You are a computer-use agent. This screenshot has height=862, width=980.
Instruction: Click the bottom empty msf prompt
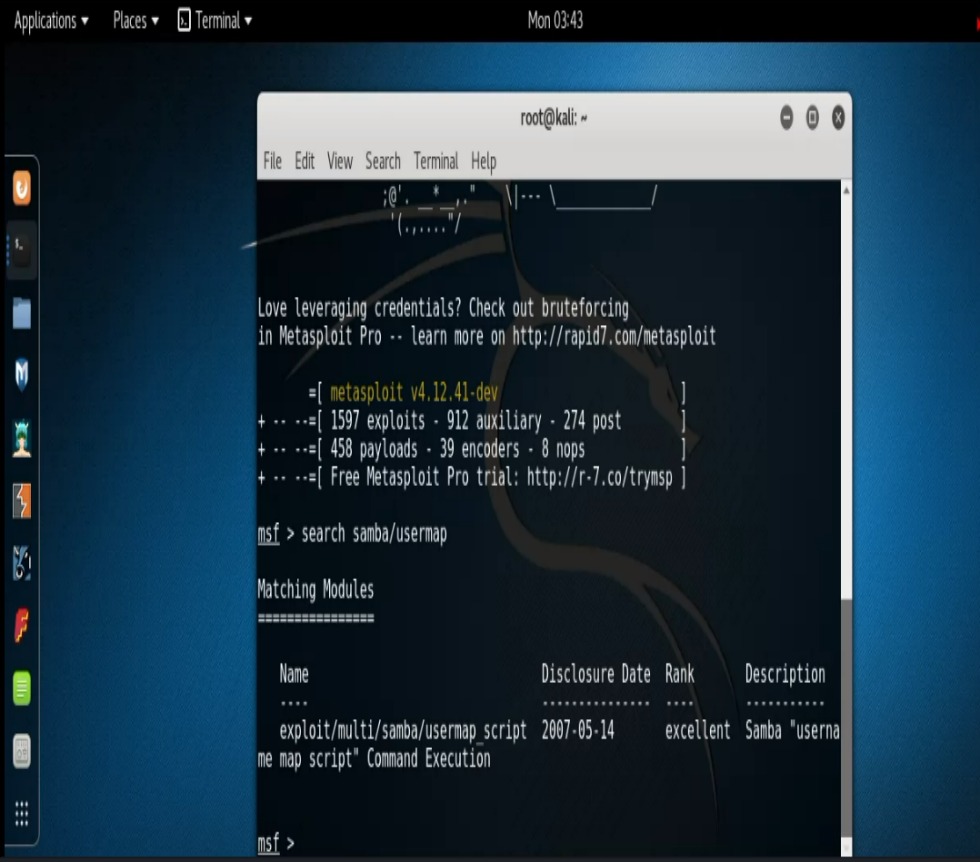click(276, 844)
